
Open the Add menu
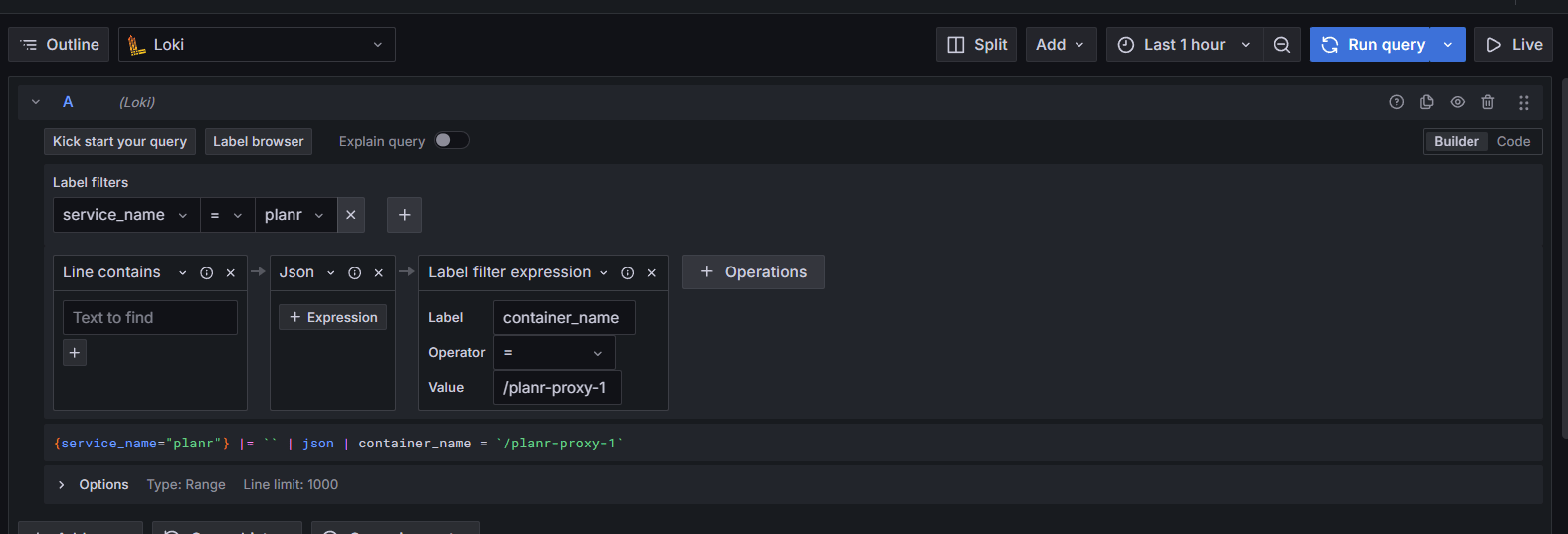tap(1060, 45)
